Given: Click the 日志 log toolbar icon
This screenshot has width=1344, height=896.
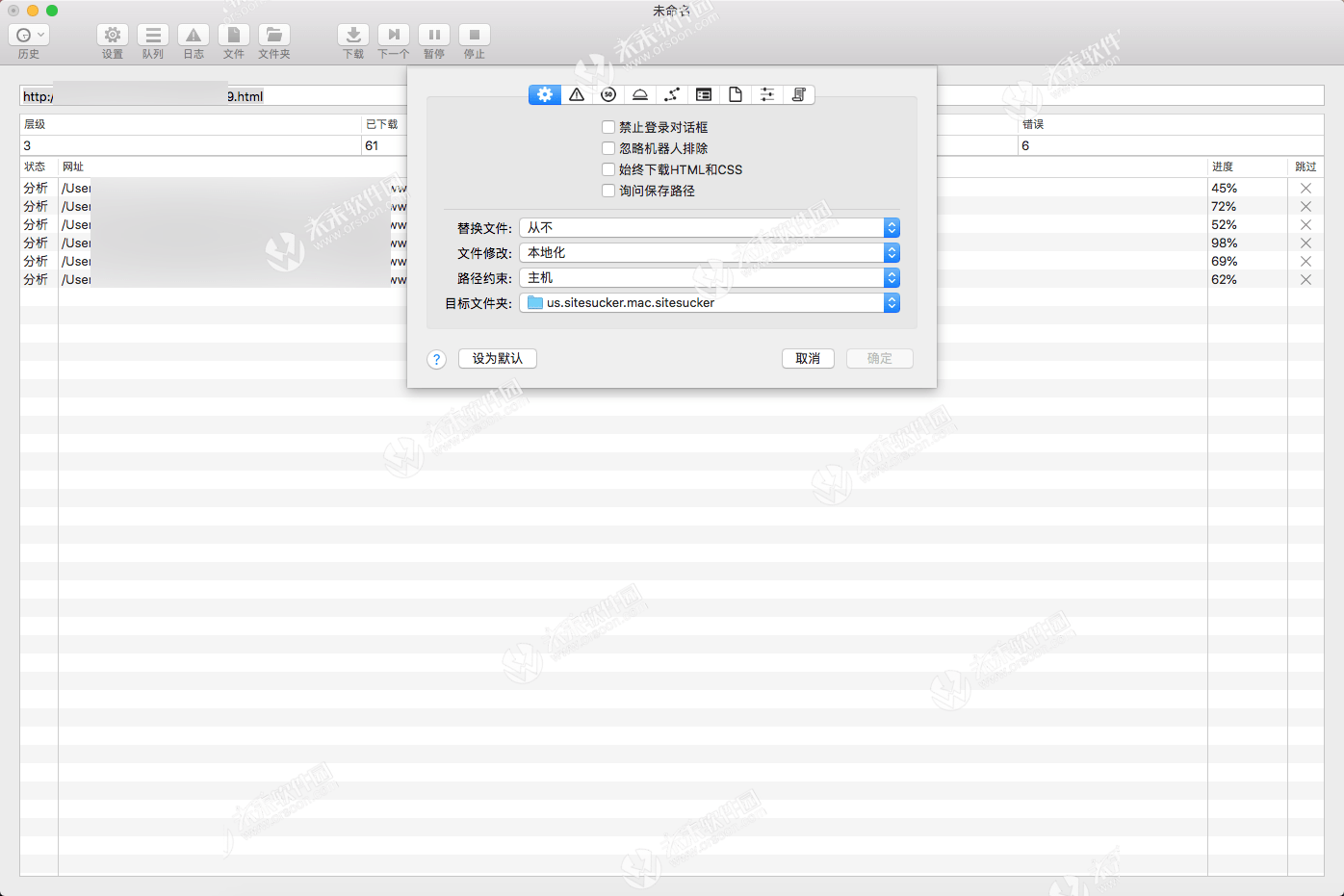Looking at the screenshot, I should [194, 40].
